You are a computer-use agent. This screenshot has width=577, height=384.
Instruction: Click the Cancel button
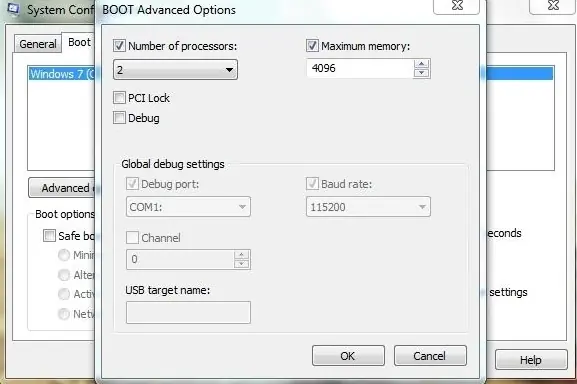[x=430, y=356]
